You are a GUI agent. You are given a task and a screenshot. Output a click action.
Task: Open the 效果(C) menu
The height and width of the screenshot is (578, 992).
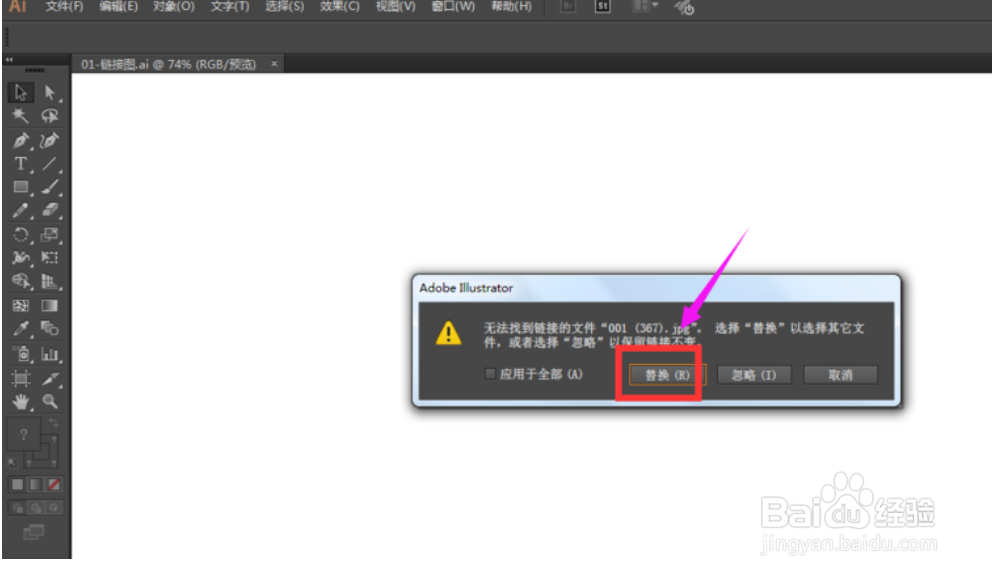339,7
